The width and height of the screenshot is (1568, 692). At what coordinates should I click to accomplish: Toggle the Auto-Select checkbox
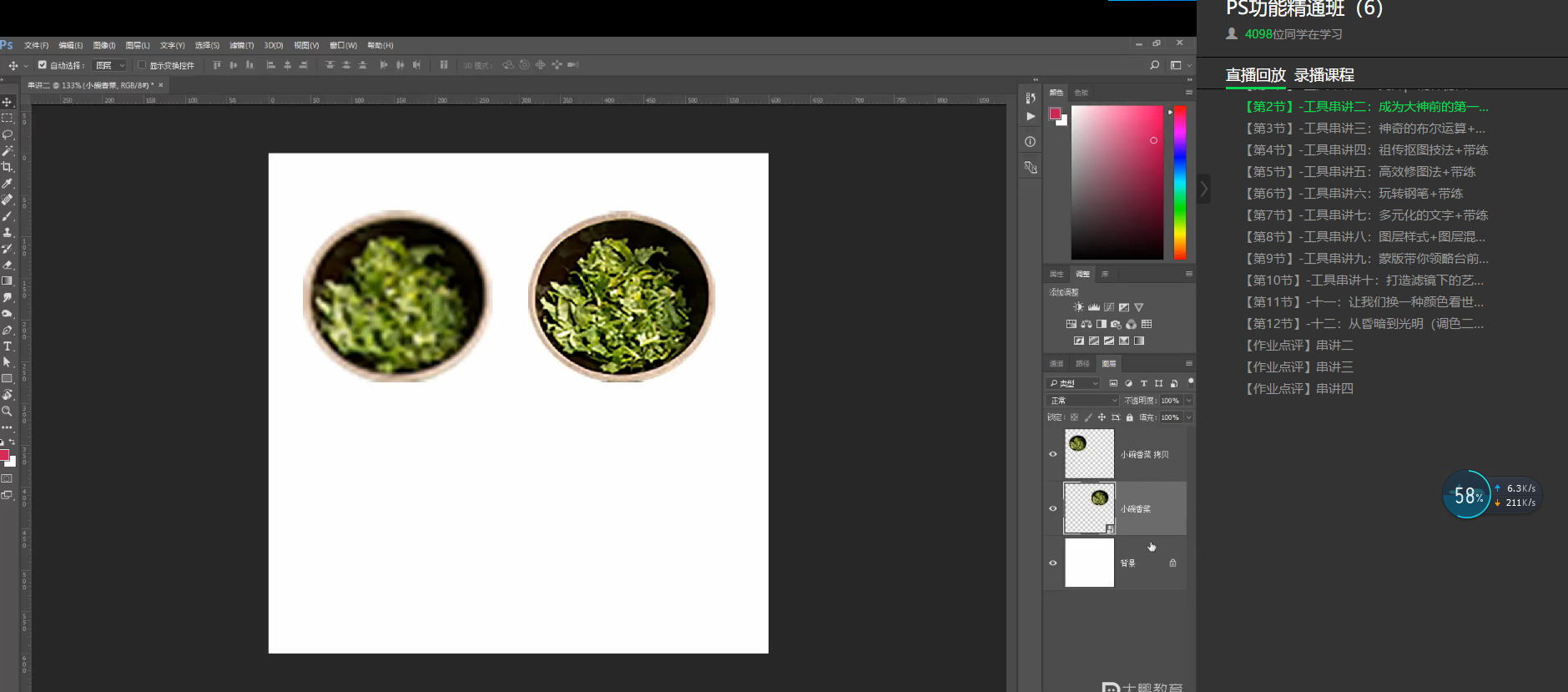point(43,65)
